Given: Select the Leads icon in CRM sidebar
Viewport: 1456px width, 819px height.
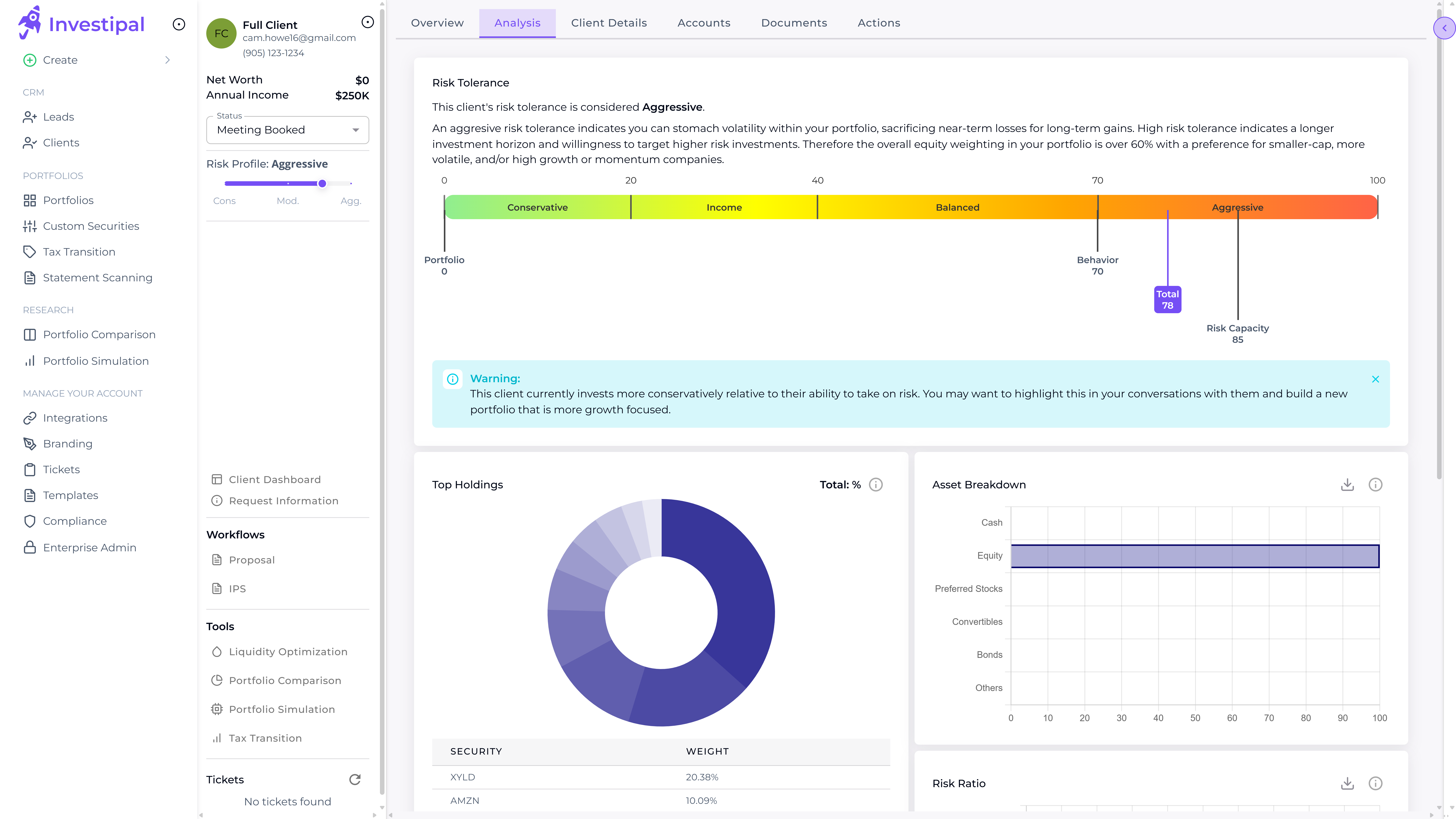Looking at the screenshot, I should point(30,116).
